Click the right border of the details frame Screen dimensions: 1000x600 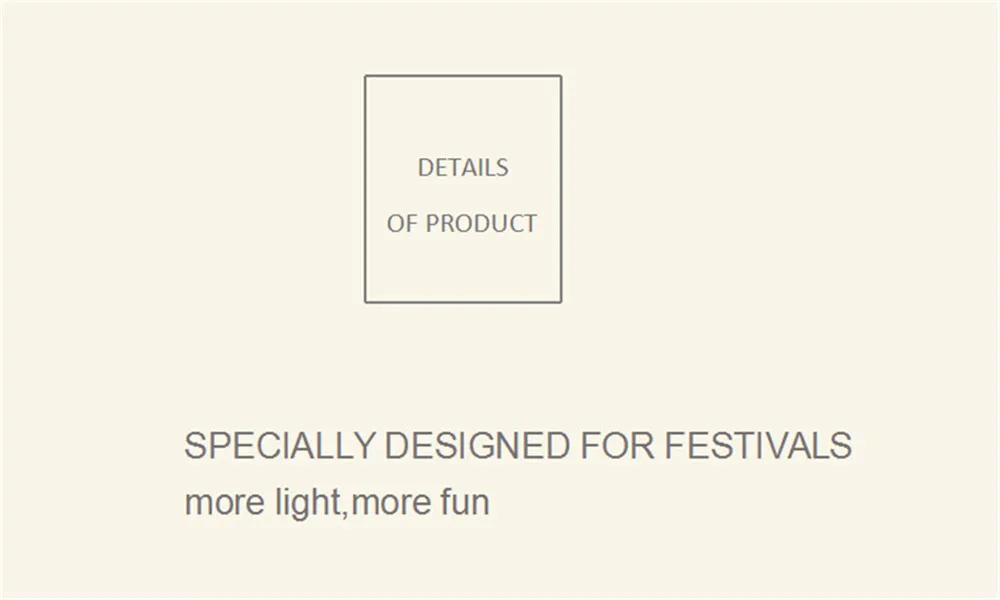[561, 189]
